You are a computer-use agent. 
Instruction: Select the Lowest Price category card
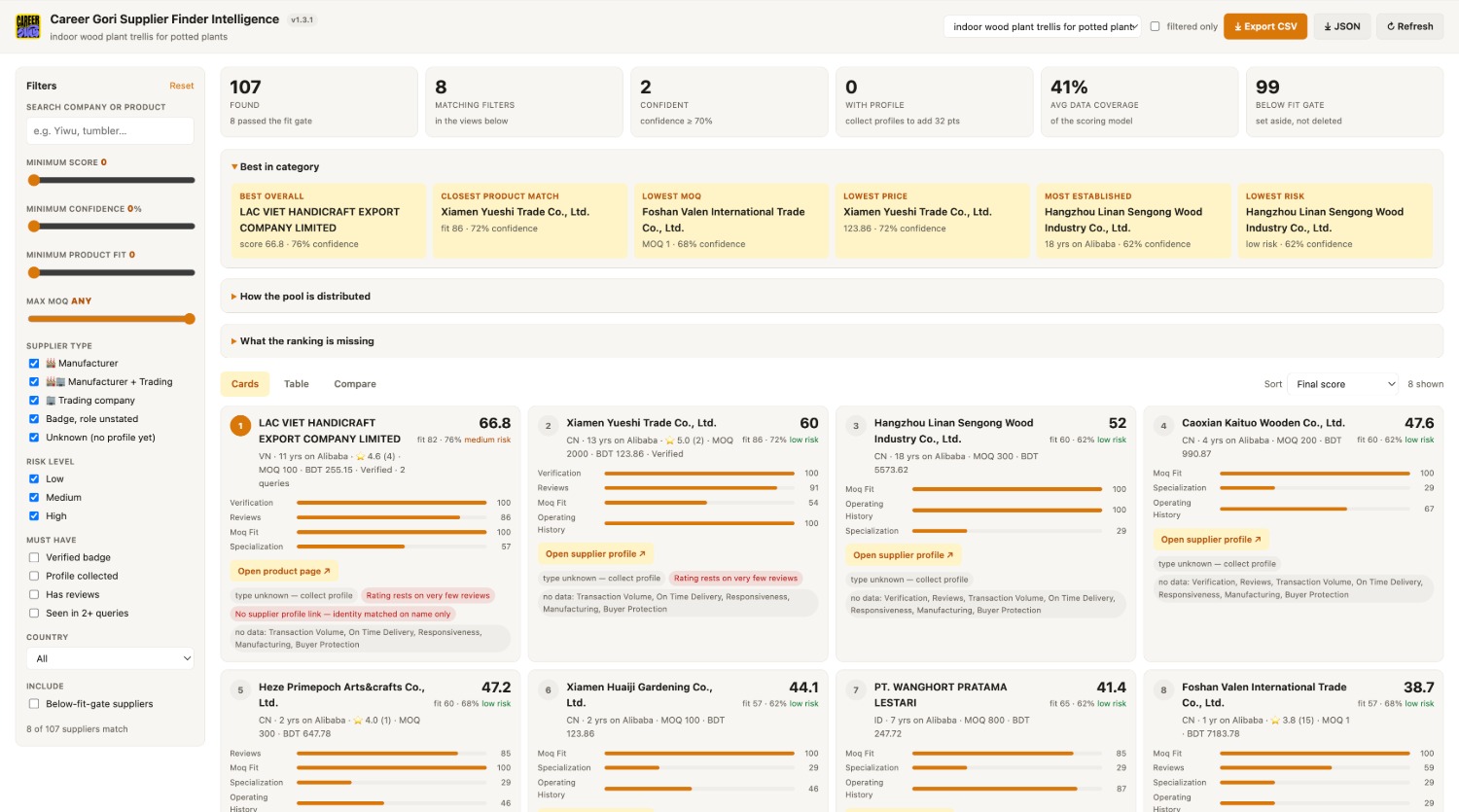pos(933,221)
